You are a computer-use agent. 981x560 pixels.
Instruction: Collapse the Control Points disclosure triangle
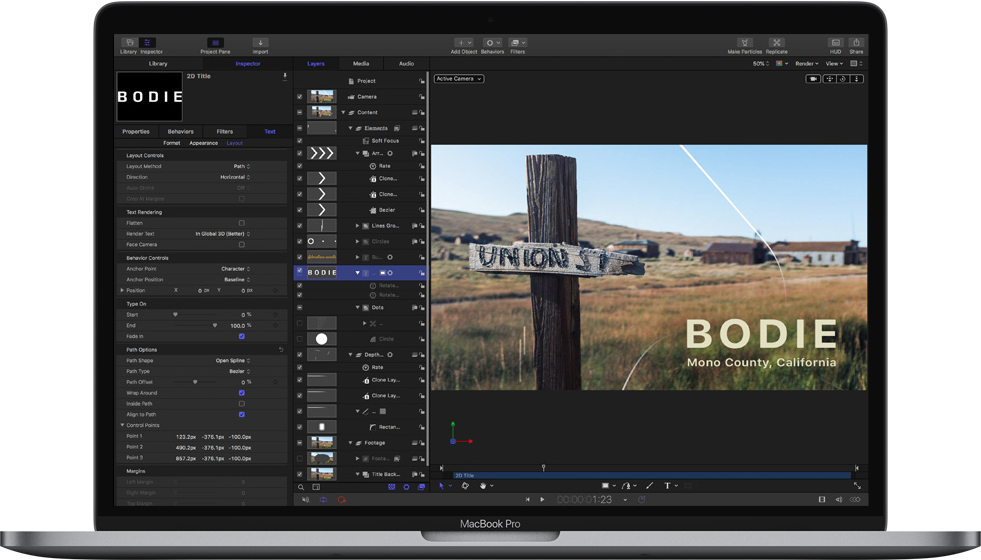tap(122, 425)
